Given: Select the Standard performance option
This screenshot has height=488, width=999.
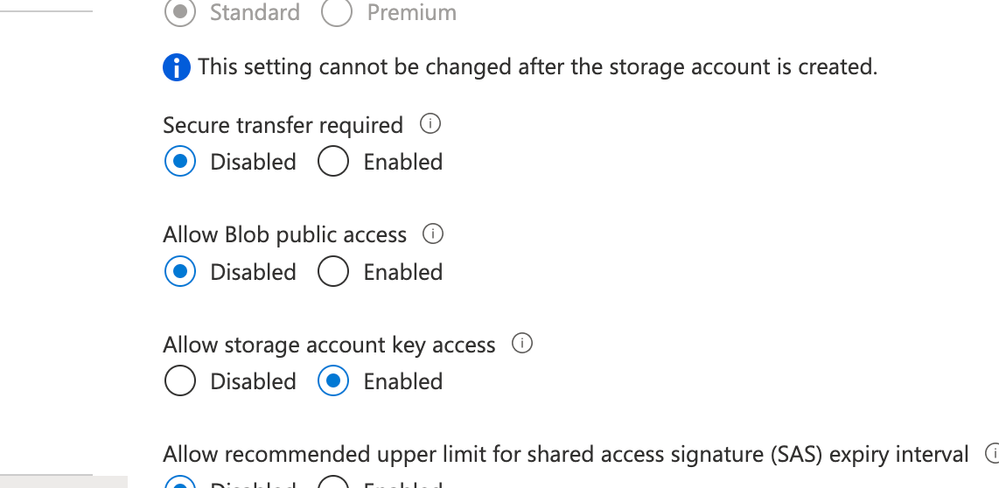Looking at the screenshot, I should tap(180, 13).
